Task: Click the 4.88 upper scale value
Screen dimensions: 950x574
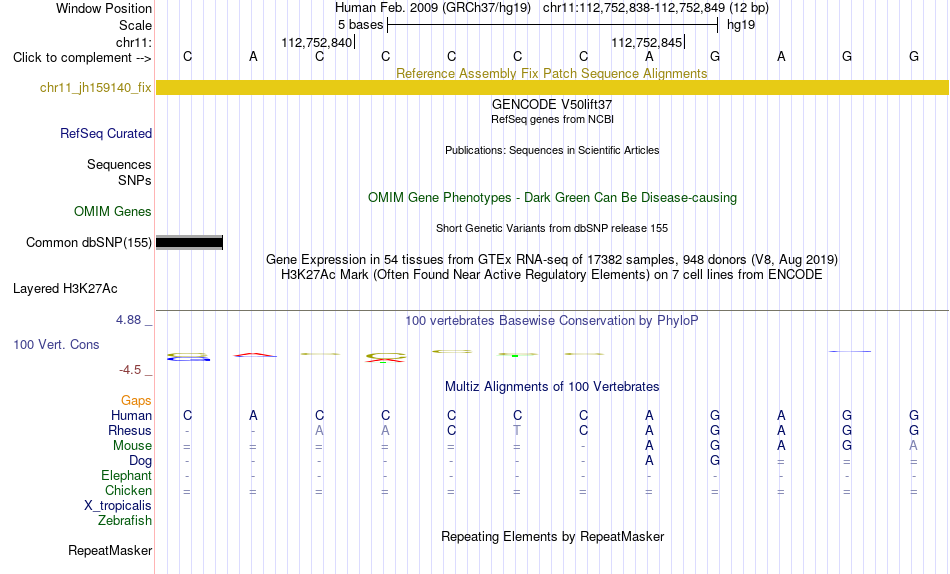Action: [128, 319]
